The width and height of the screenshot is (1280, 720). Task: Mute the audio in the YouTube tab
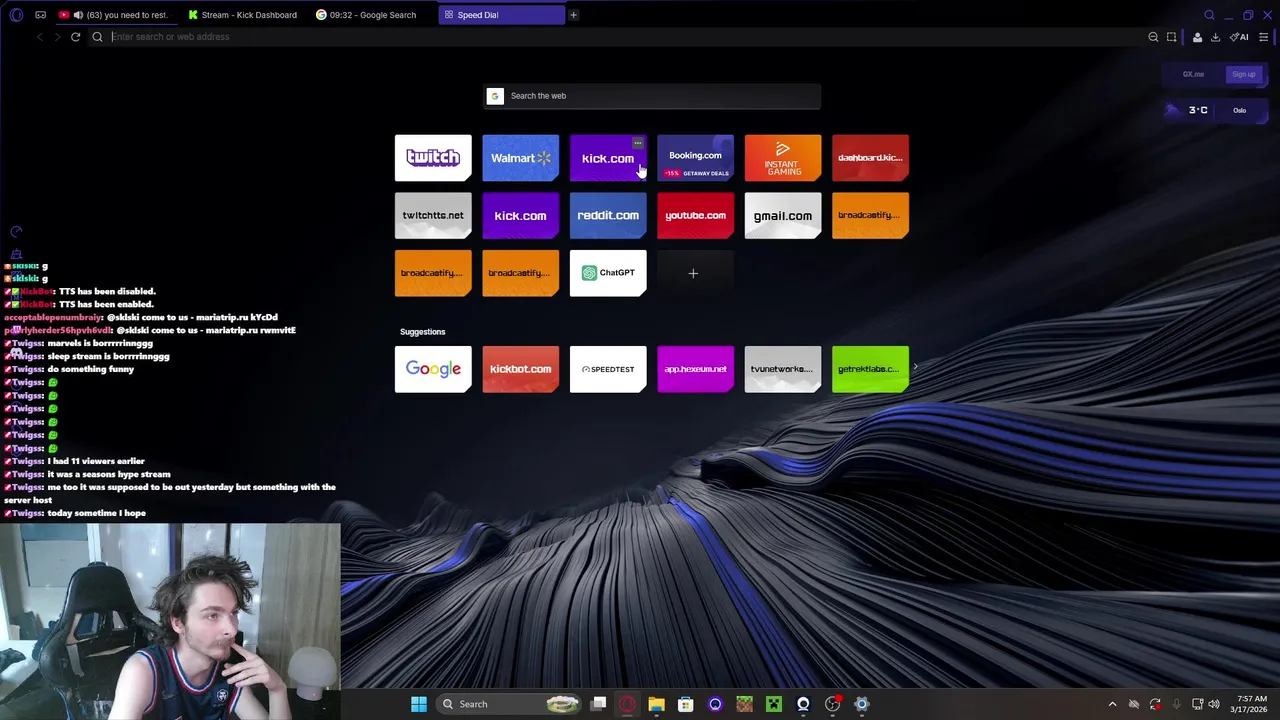click(x=78, y=15)
